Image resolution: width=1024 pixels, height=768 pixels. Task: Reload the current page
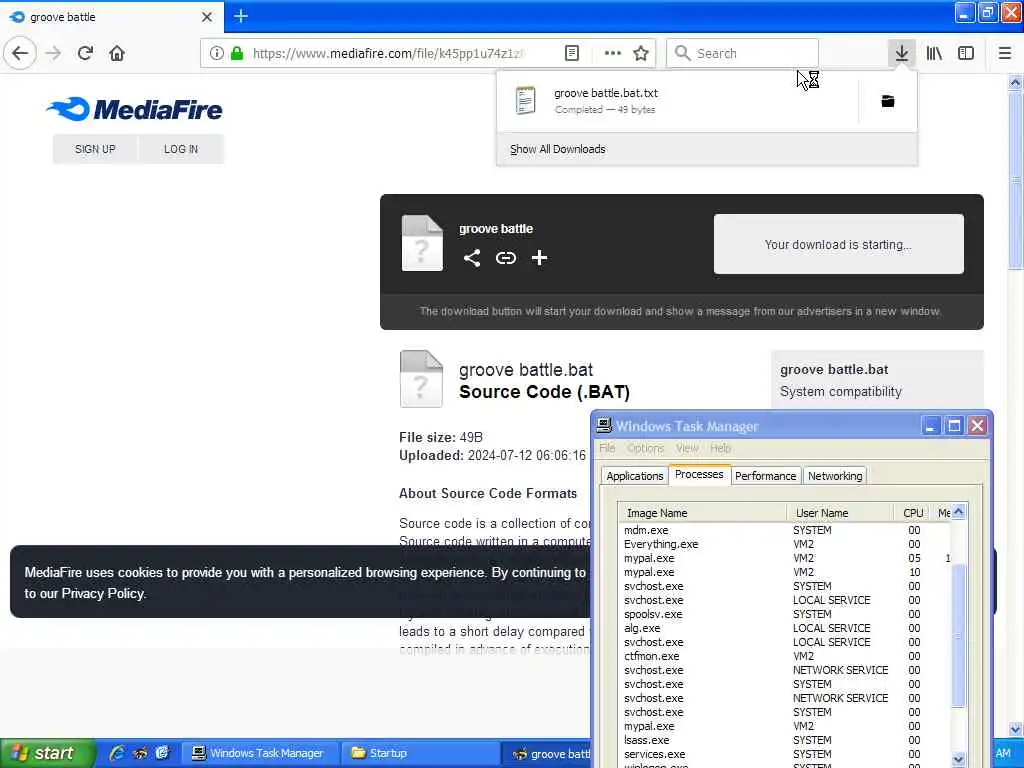85,53
